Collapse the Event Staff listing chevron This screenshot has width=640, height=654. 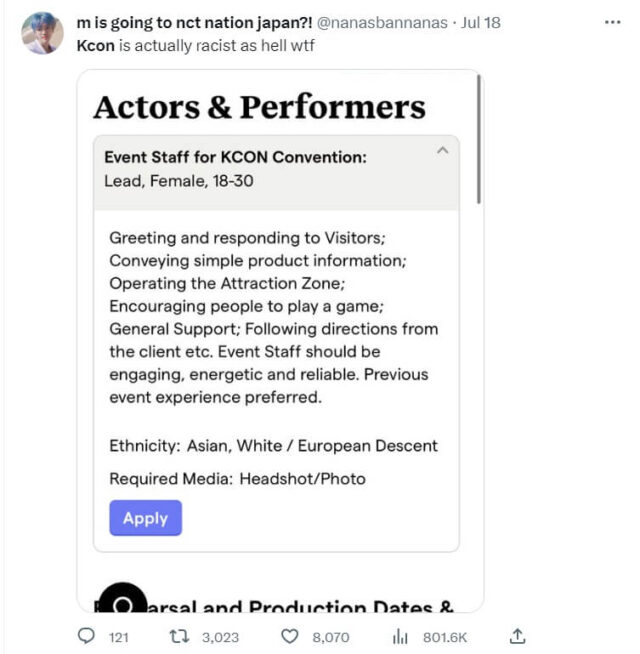click(442, 150)
